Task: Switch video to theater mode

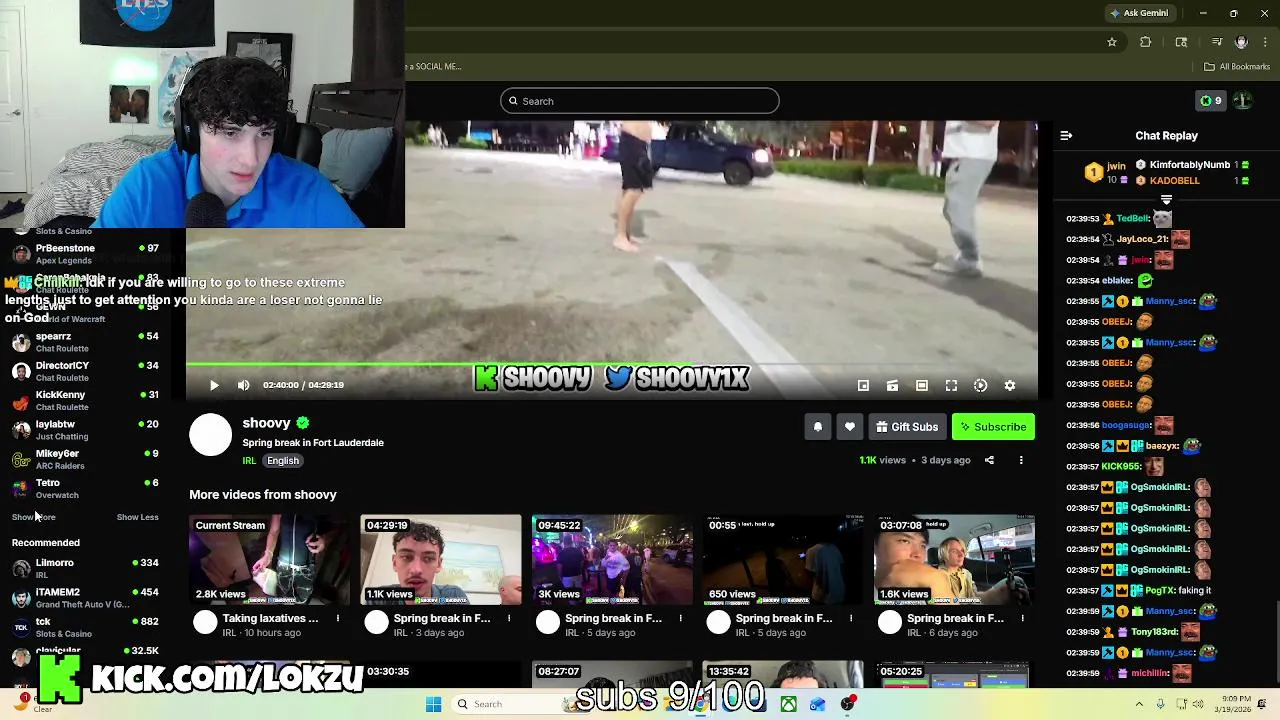Action: point(922,385)
